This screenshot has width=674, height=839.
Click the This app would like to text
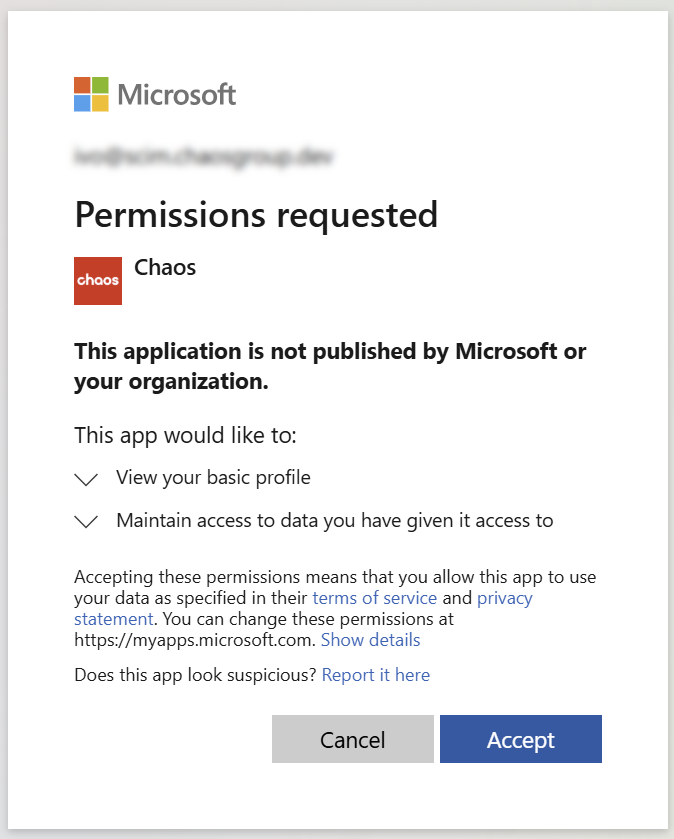[x=185, y=436]
